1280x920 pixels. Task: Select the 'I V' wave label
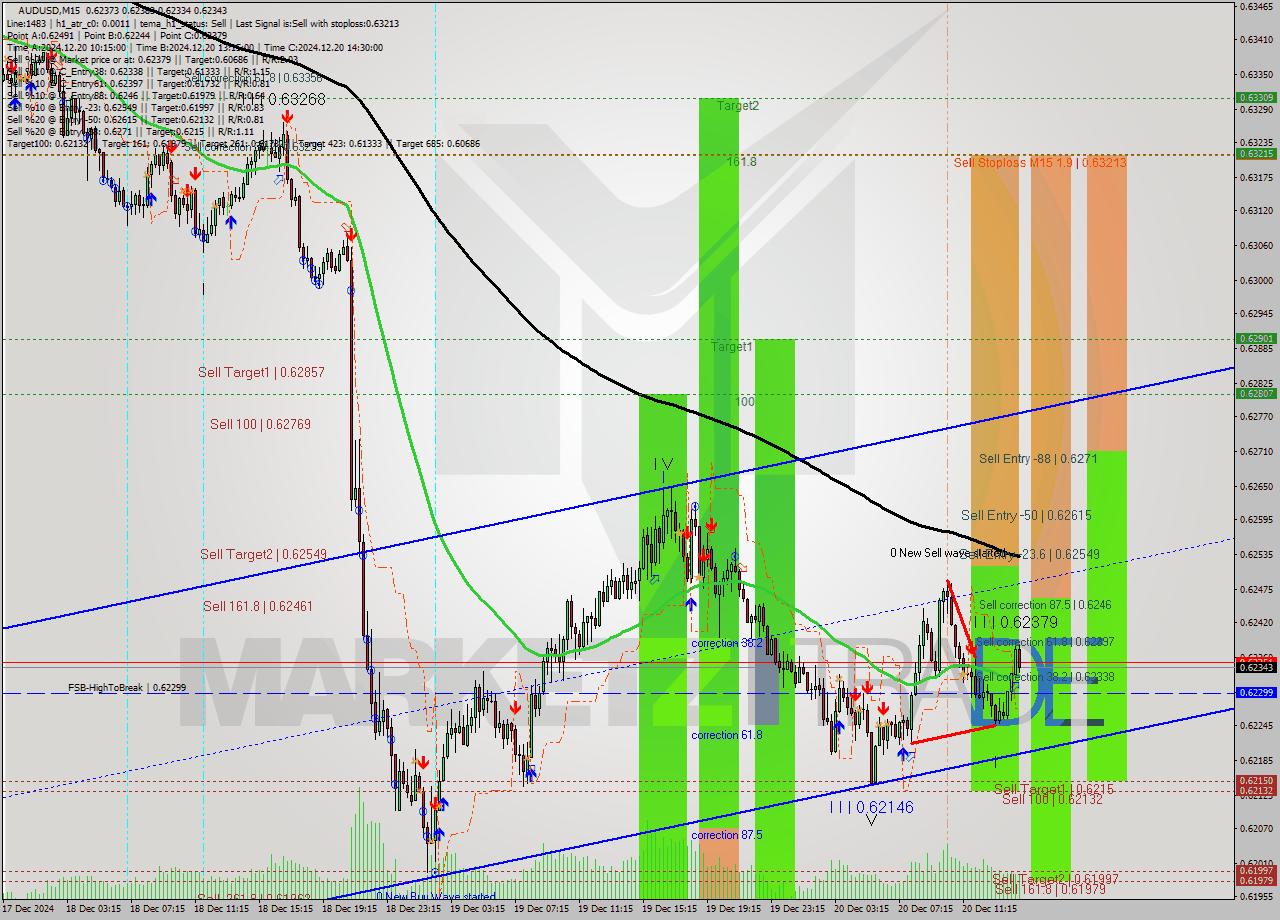coord(663,464)
